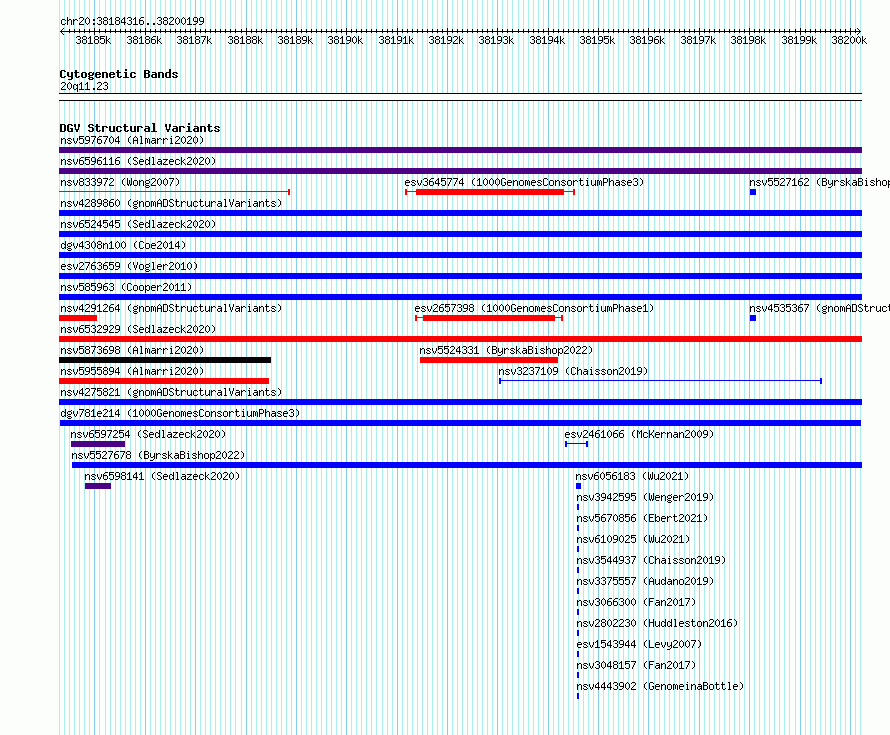890x735 pixels.
Task: Click dgv4308n100 (Coe2014) label
Action: coord(123,245)
